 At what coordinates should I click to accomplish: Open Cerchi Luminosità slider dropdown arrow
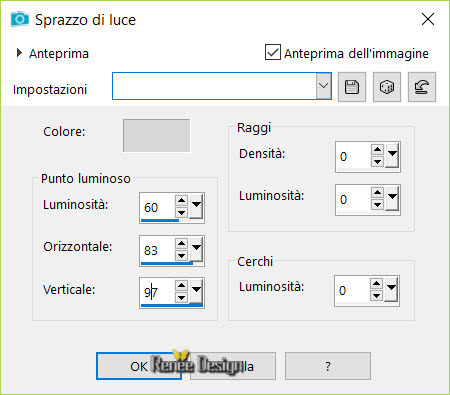click(x=391, y=289)
